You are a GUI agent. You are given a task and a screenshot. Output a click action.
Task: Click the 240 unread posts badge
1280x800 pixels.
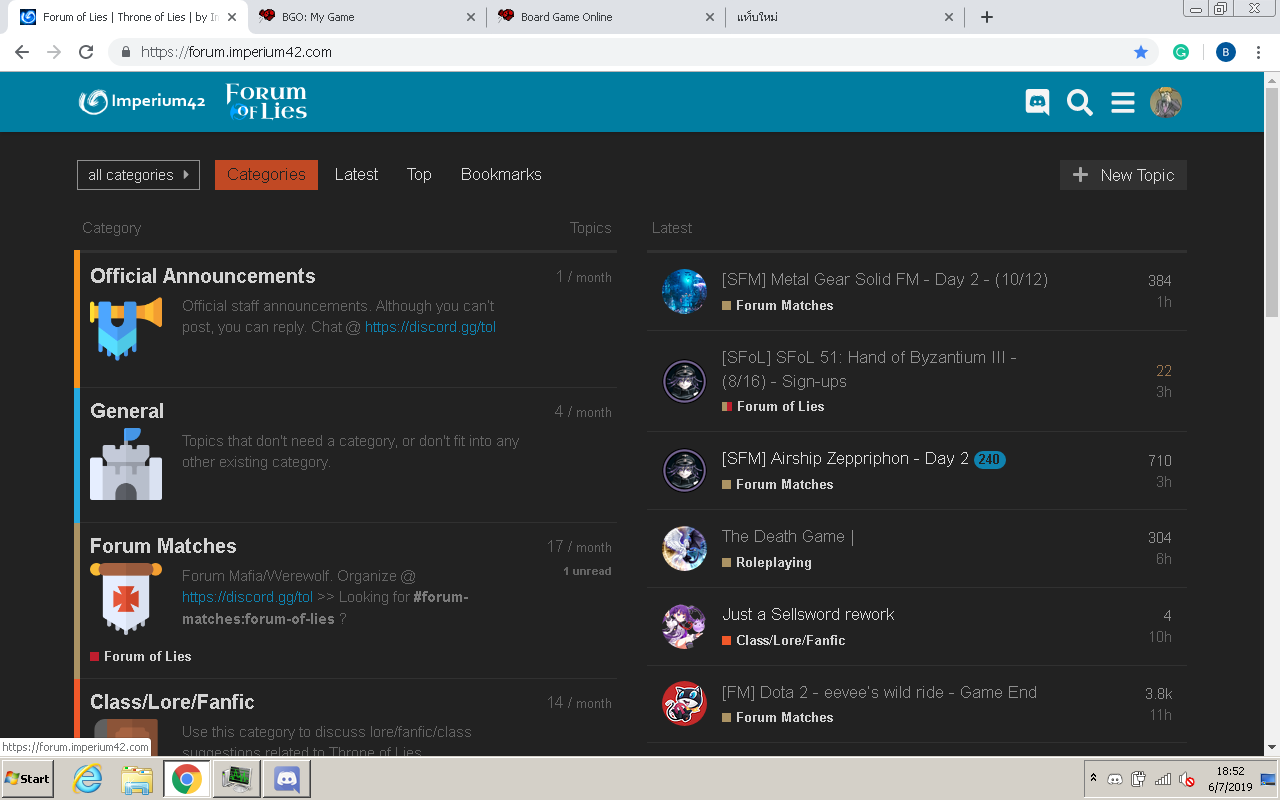click(990, 460)
